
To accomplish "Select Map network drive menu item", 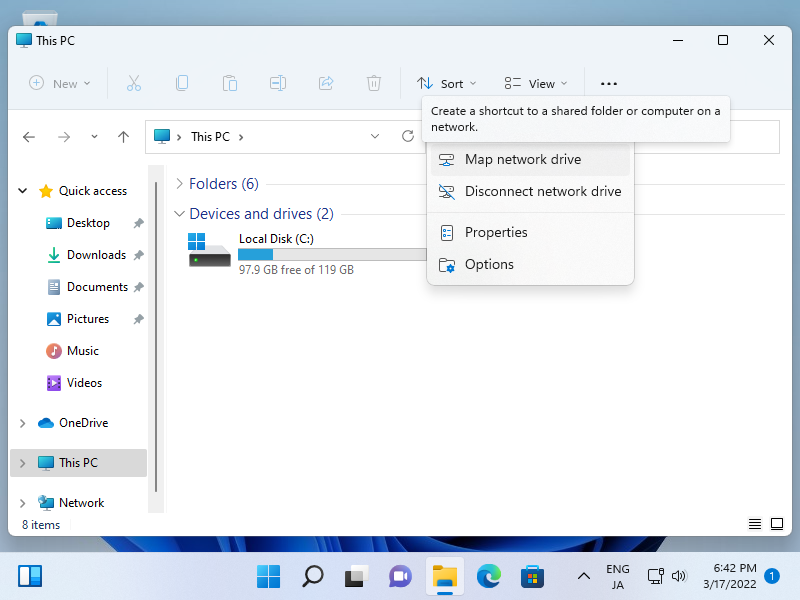I will pyautogui.click(x=522, y=160).
